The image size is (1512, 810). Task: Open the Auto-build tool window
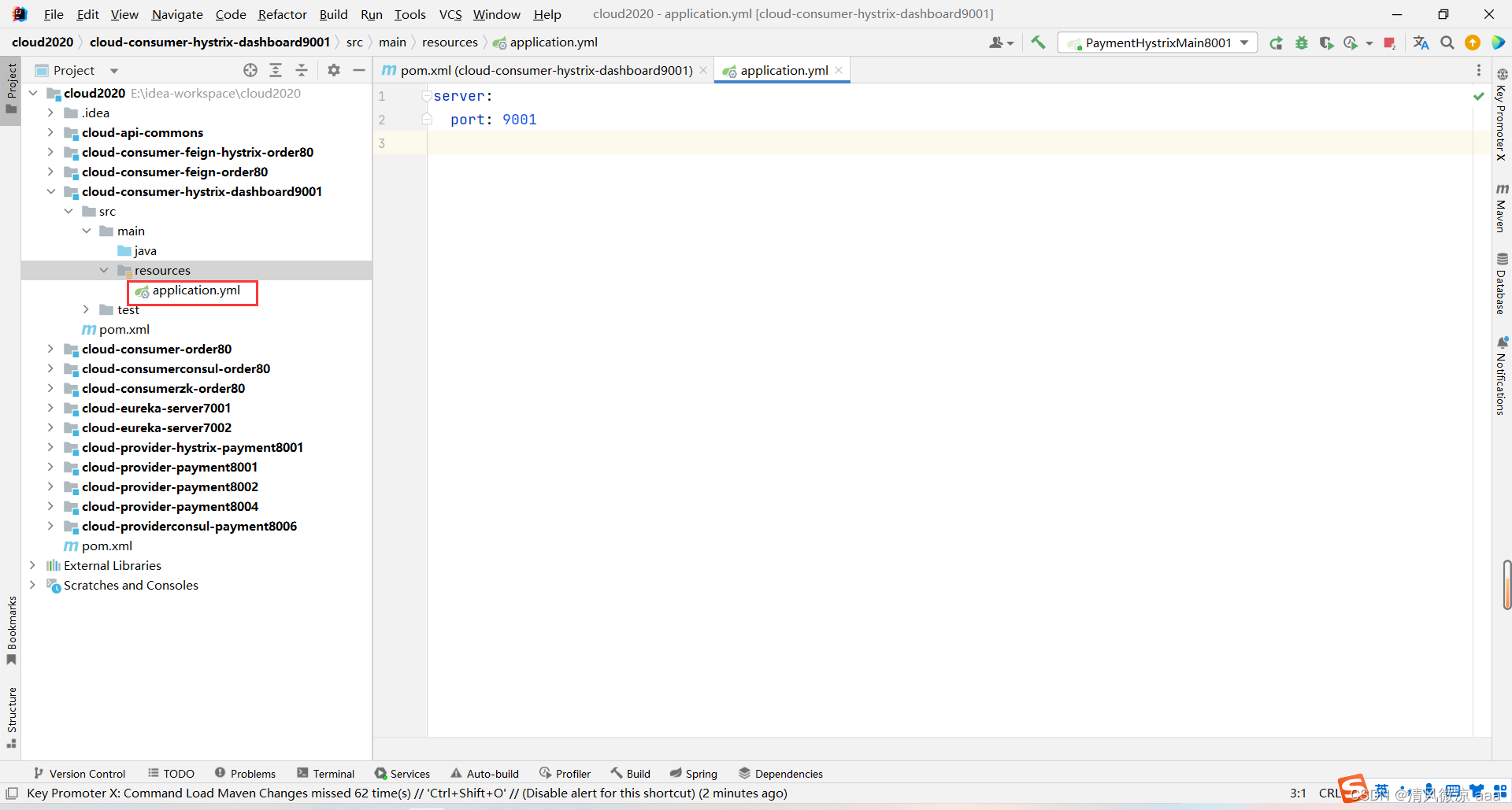coord(485,774)
